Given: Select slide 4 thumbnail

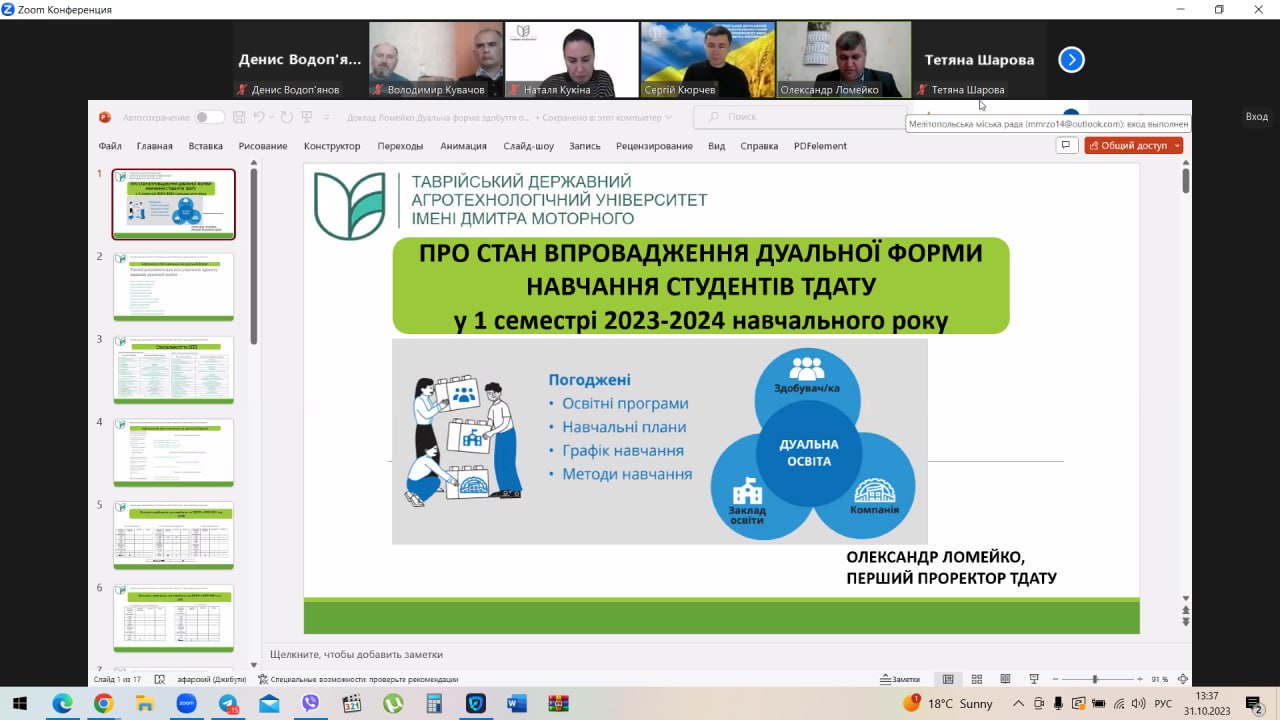Looking at the screenshot, I should 174,453.
